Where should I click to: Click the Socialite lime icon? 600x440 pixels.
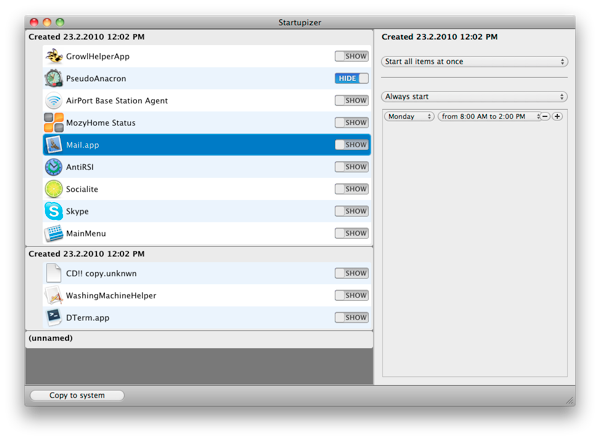(x=54, y=189)
